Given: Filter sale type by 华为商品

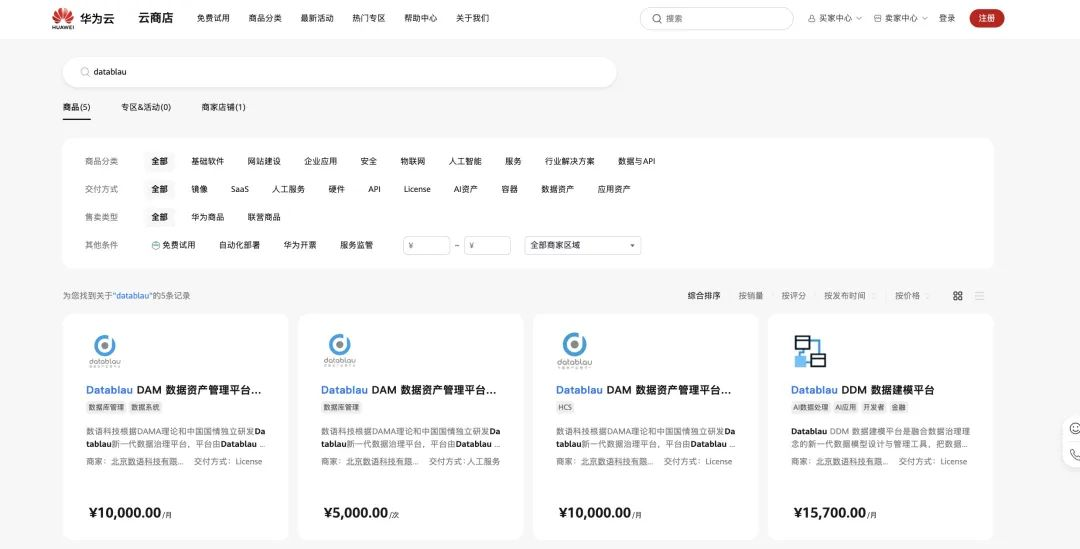Looking at the screenshot, I should coord(207,217).
